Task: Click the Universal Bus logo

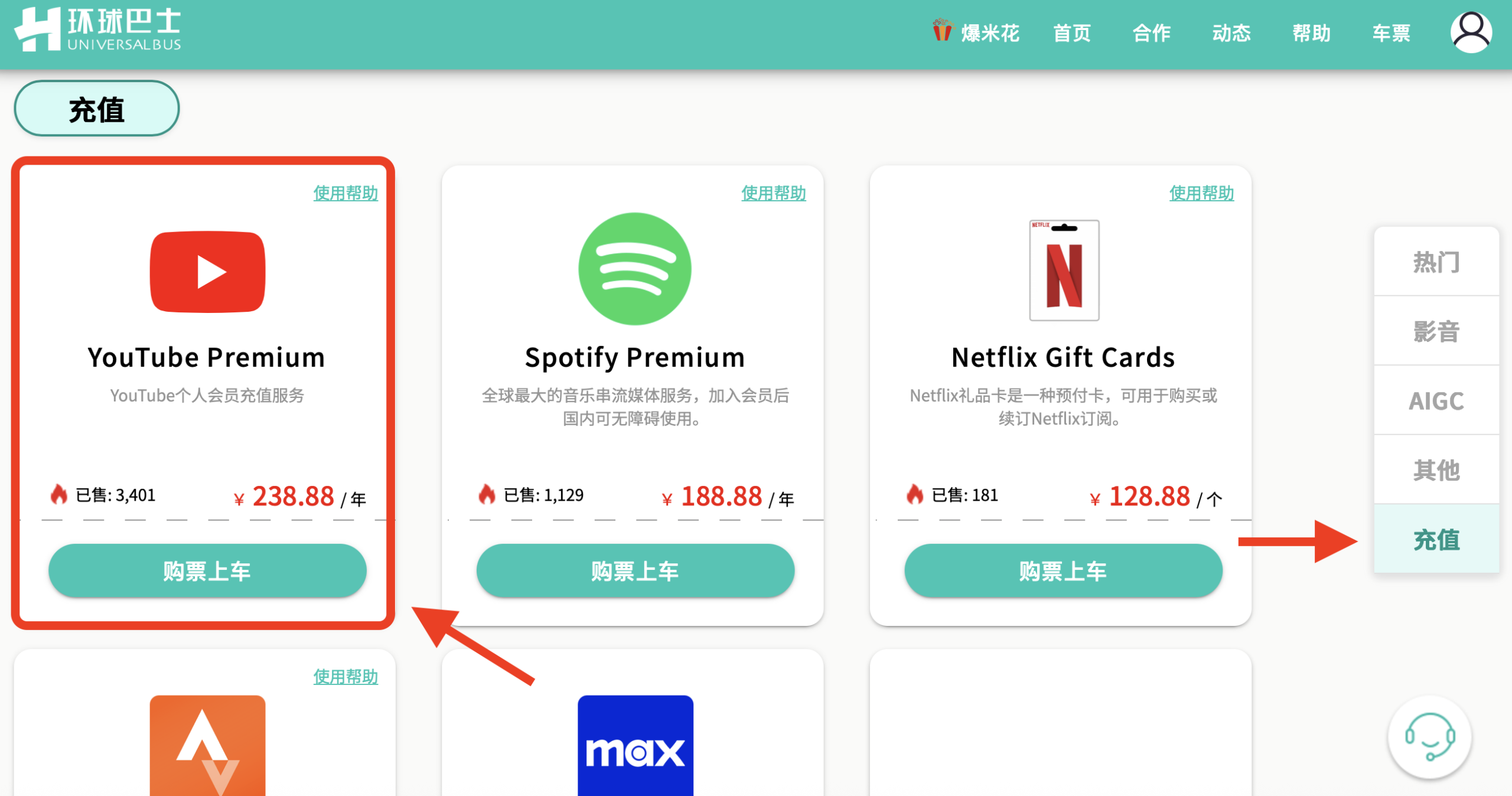Action: point(98,30)
